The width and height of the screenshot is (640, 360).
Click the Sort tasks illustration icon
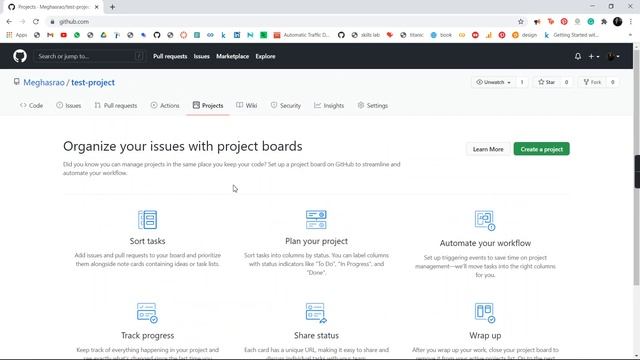[147, 220]
